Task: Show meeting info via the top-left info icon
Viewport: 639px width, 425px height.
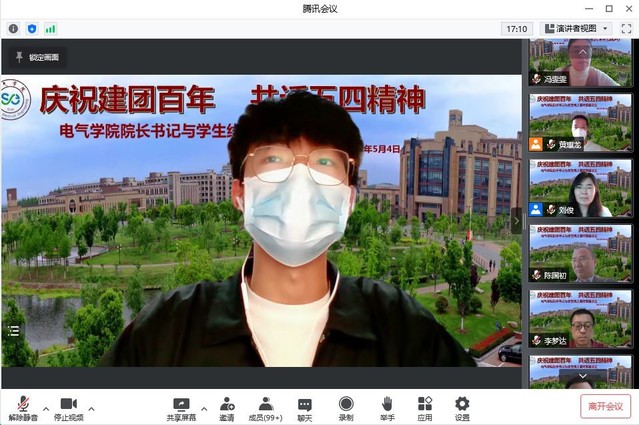Action: pyautogui.click(x=13, y=29)
